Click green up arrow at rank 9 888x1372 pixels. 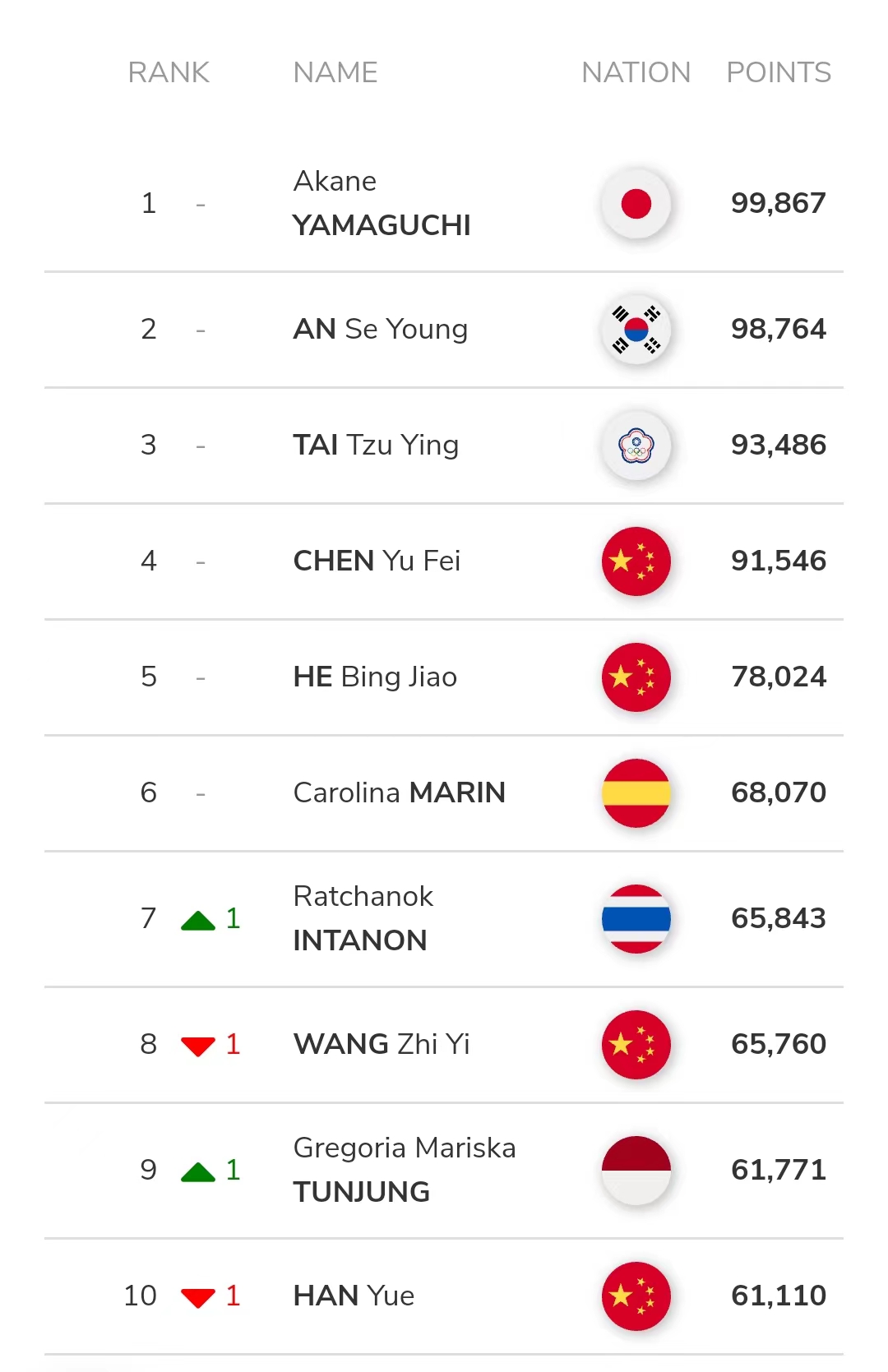[198, 1172]
